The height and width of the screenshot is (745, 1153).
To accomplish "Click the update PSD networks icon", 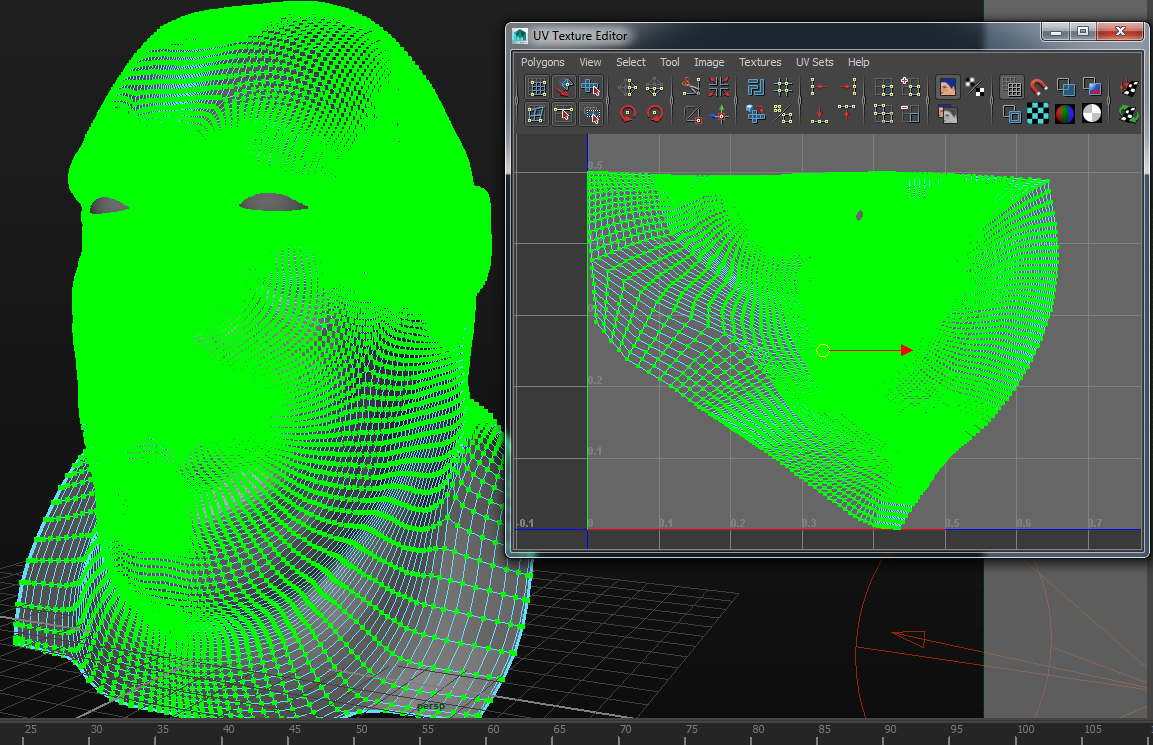I will pos(1129,114).
